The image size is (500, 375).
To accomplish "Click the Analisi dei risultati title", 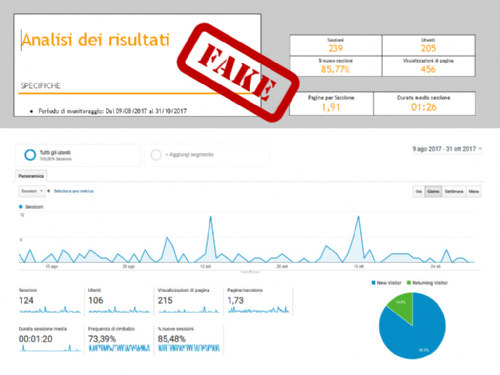I will point(96,40).
